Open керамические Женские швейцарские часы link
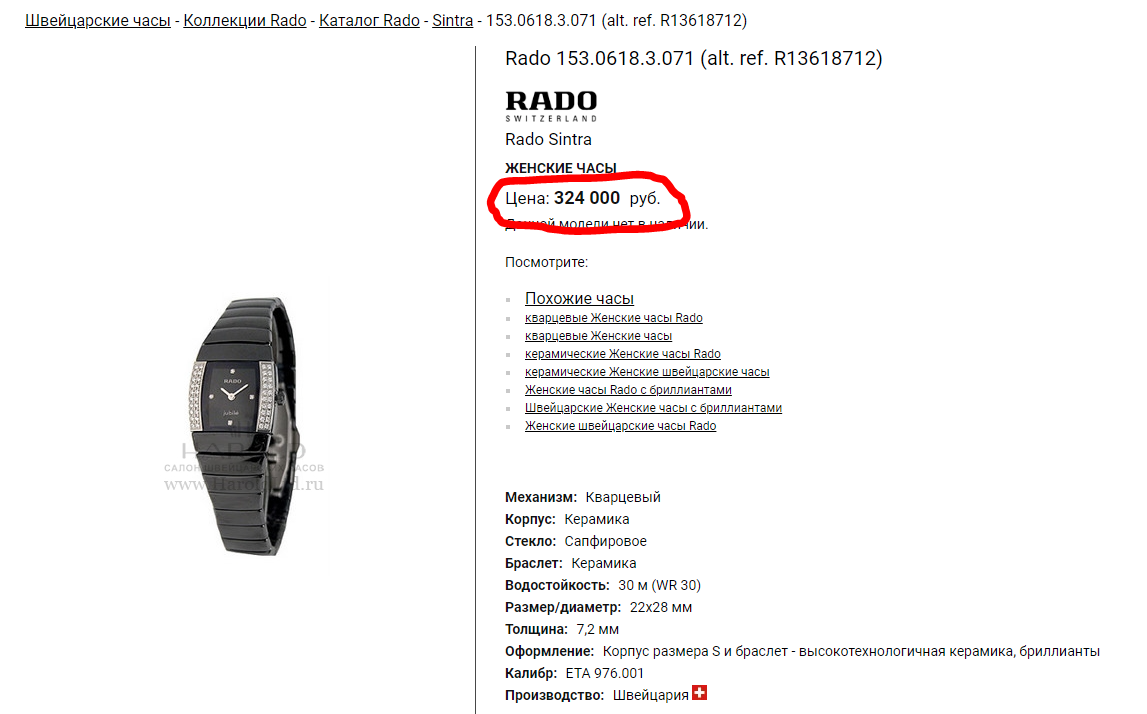The height and width of the screenshot is (714, 1147). (647, 372)
